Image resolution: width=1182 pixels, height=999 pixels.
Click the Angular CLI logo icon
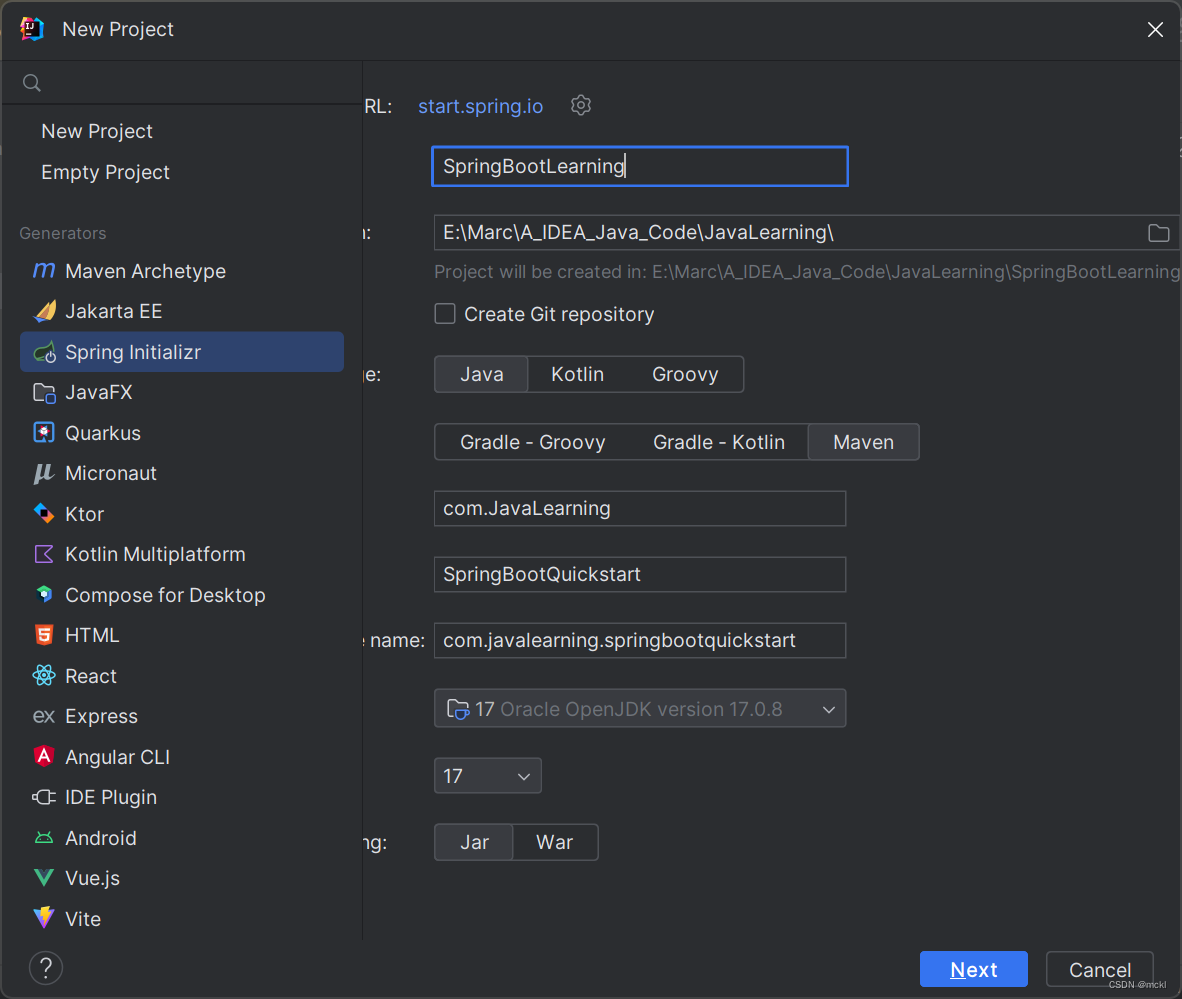[x=44, y=756]
